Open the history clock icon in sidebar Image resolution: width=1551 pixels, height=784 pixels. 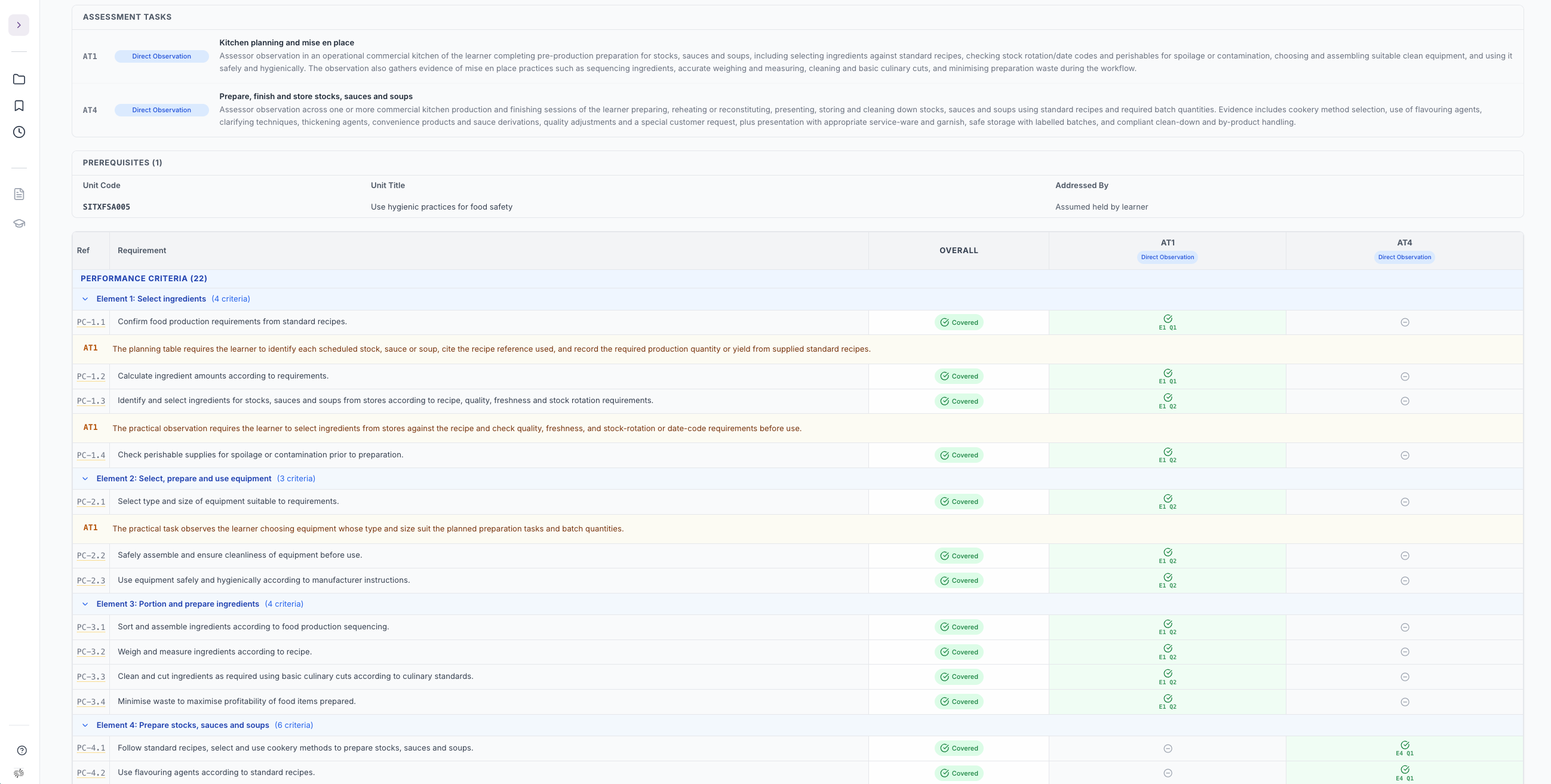[19, 132]
